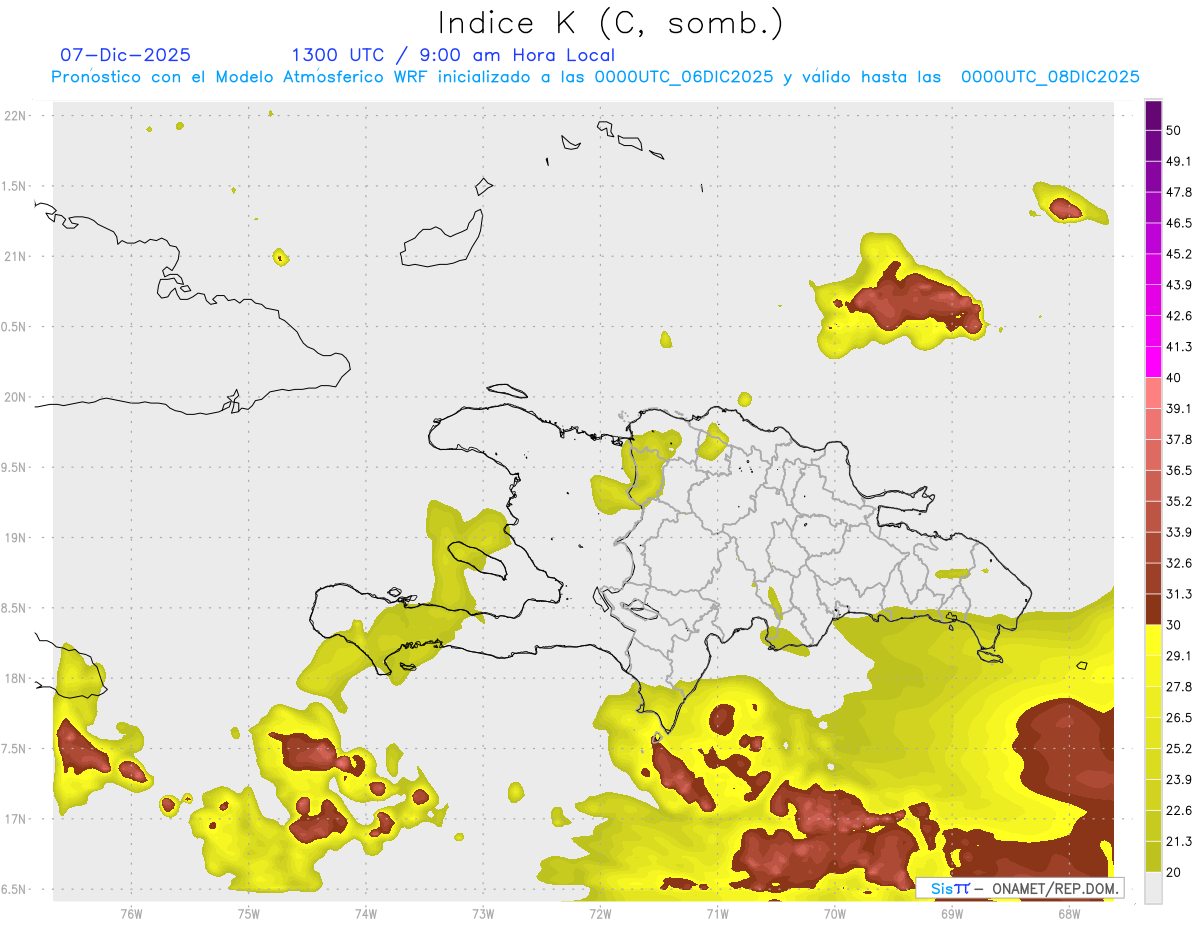Click the colorbar value '31.3'
This screenshot has width=1200, height=927.
click(x=1179, y=594)
